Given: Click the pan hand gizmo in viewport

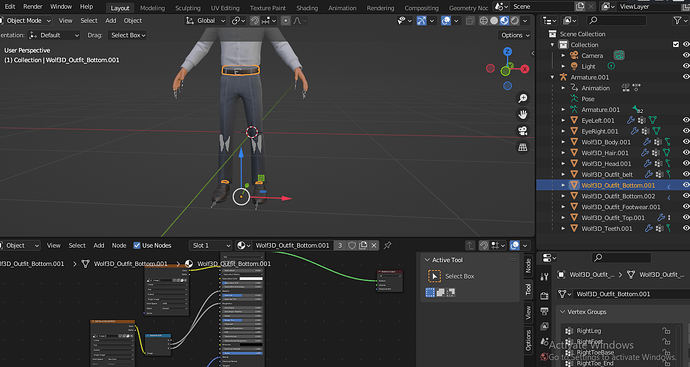Looking at the screenshot, I should click(x=522, y=114).
